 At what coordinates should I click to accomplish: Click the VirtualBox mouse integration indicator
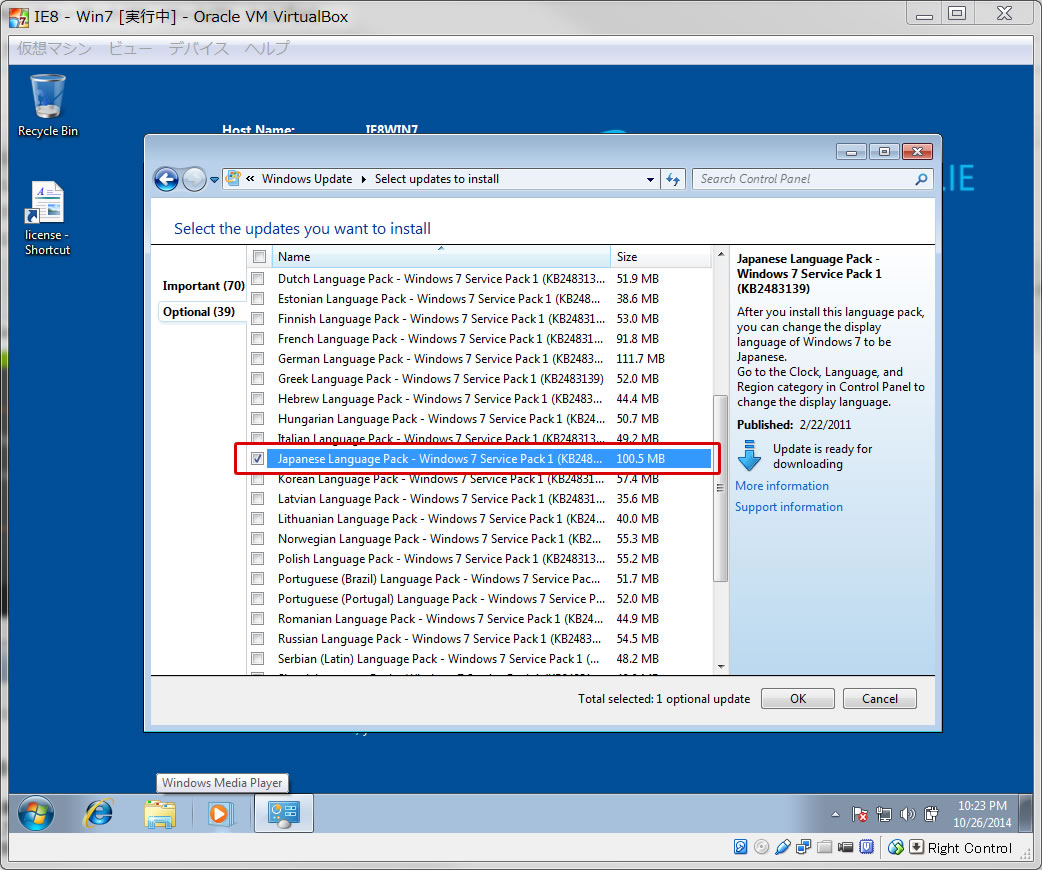[x=896, y=847]
